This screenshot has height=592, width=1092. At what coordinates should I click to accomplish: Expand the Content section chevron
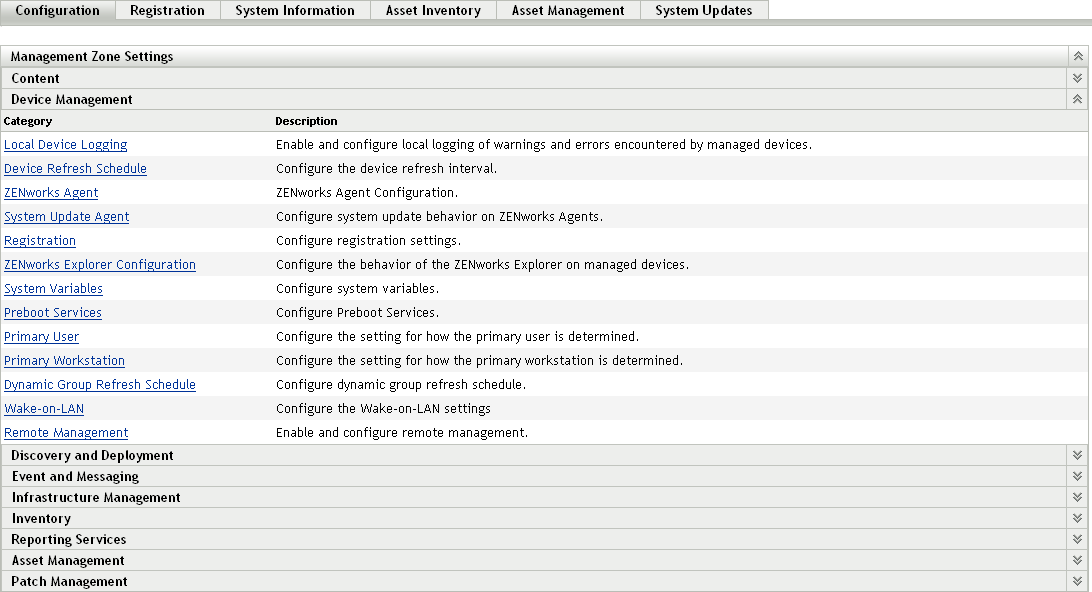[x=1077, y=78]
